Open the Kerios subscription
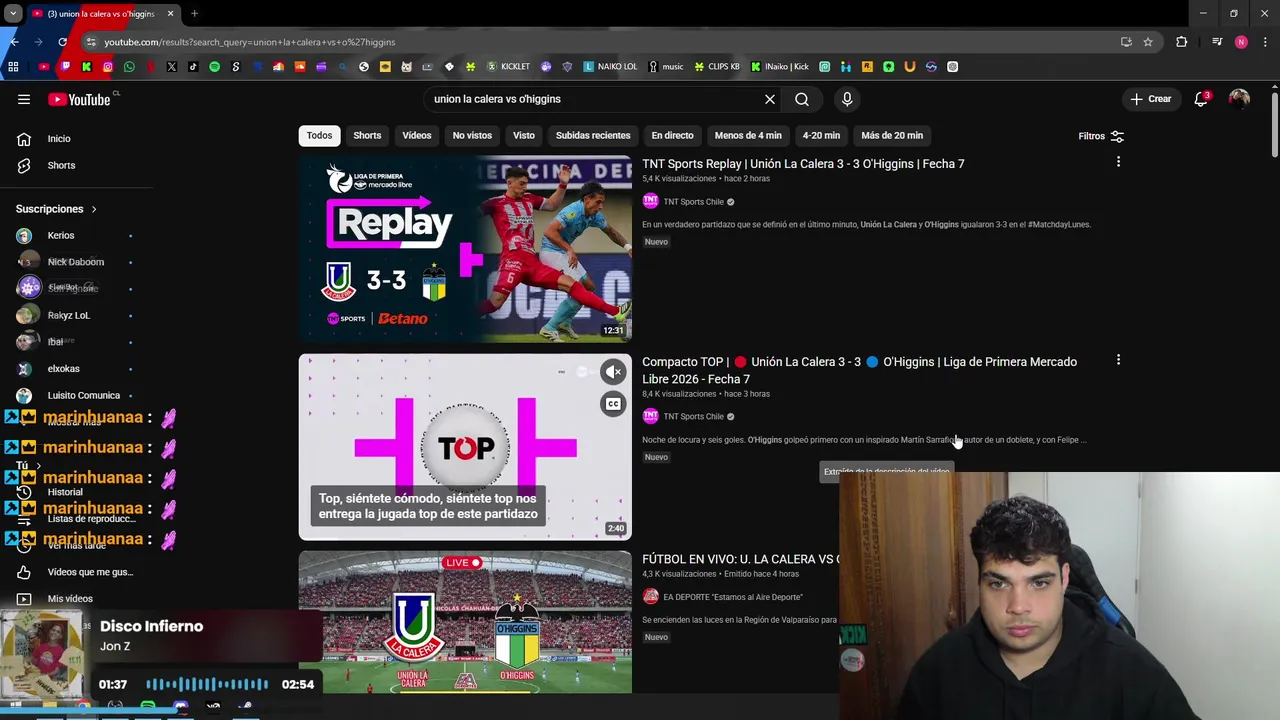The image size is (1280, 720). coord(61,236)
